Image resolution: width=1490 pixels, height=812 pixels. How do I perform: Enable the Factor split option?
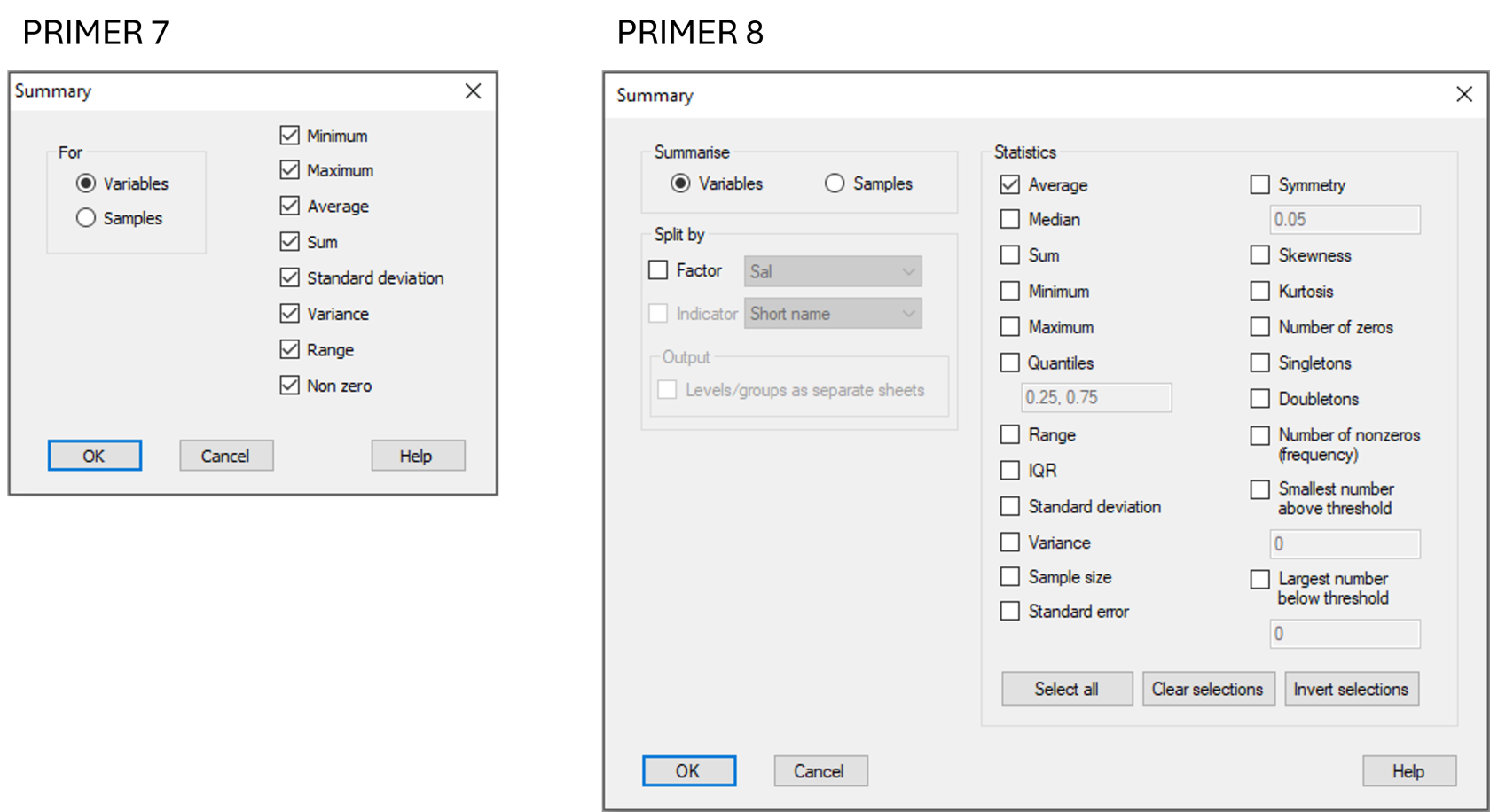tap(658, 269)
